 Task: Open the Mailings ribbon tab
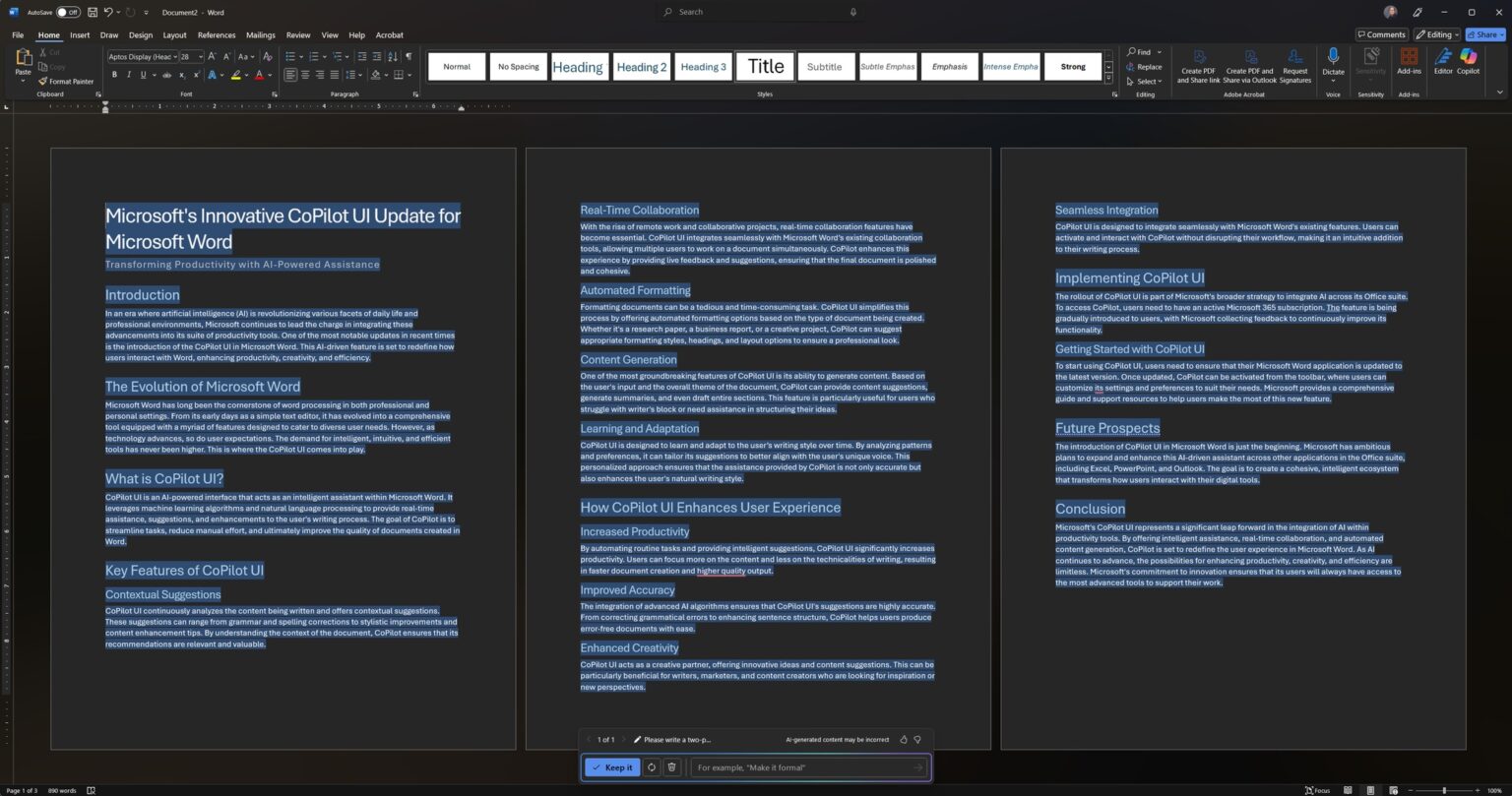pos(260,34)
